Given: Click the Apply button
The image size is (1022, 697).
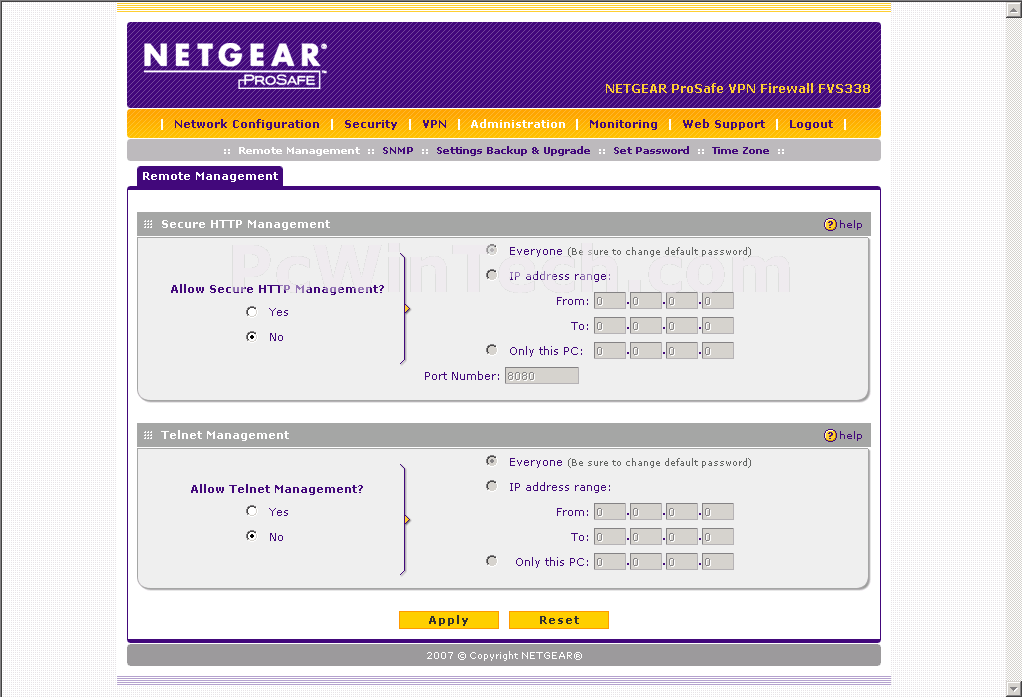Looking at the screenshot, I should [x=448, y=620].
